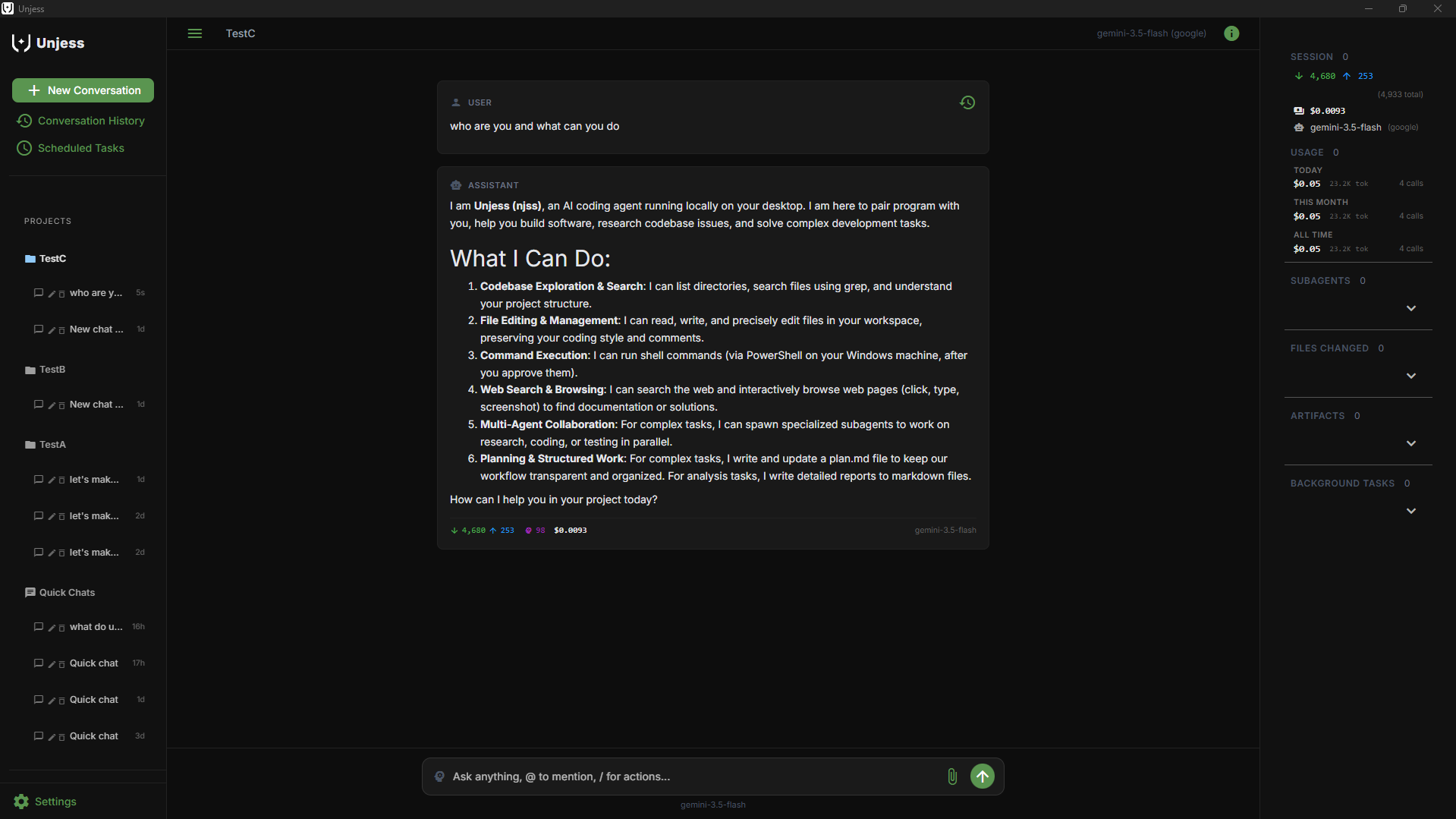
Task: Click the plus icon in New Conversation button
Action: (x=34, y=90)
